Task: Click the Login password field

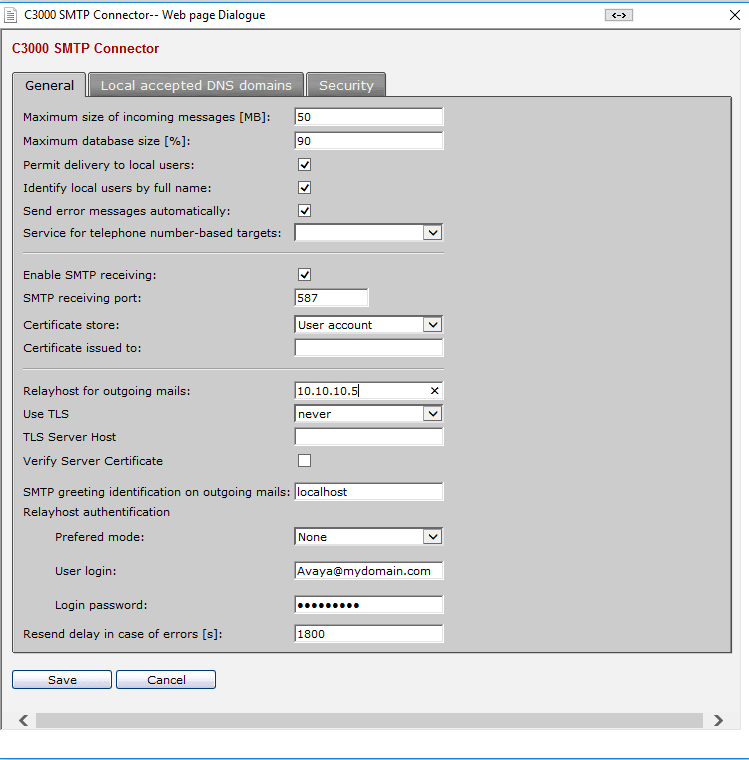Action: tap(368, 605)
